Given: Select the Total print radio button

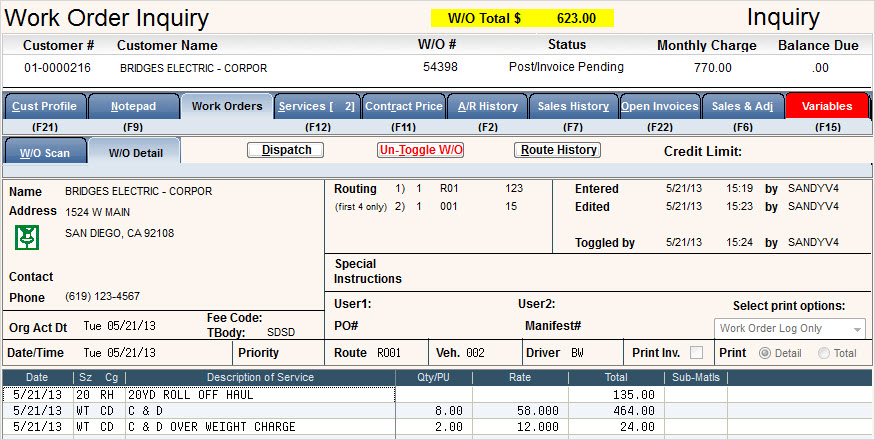Looking at the screenshot, I should click(823, 353).
